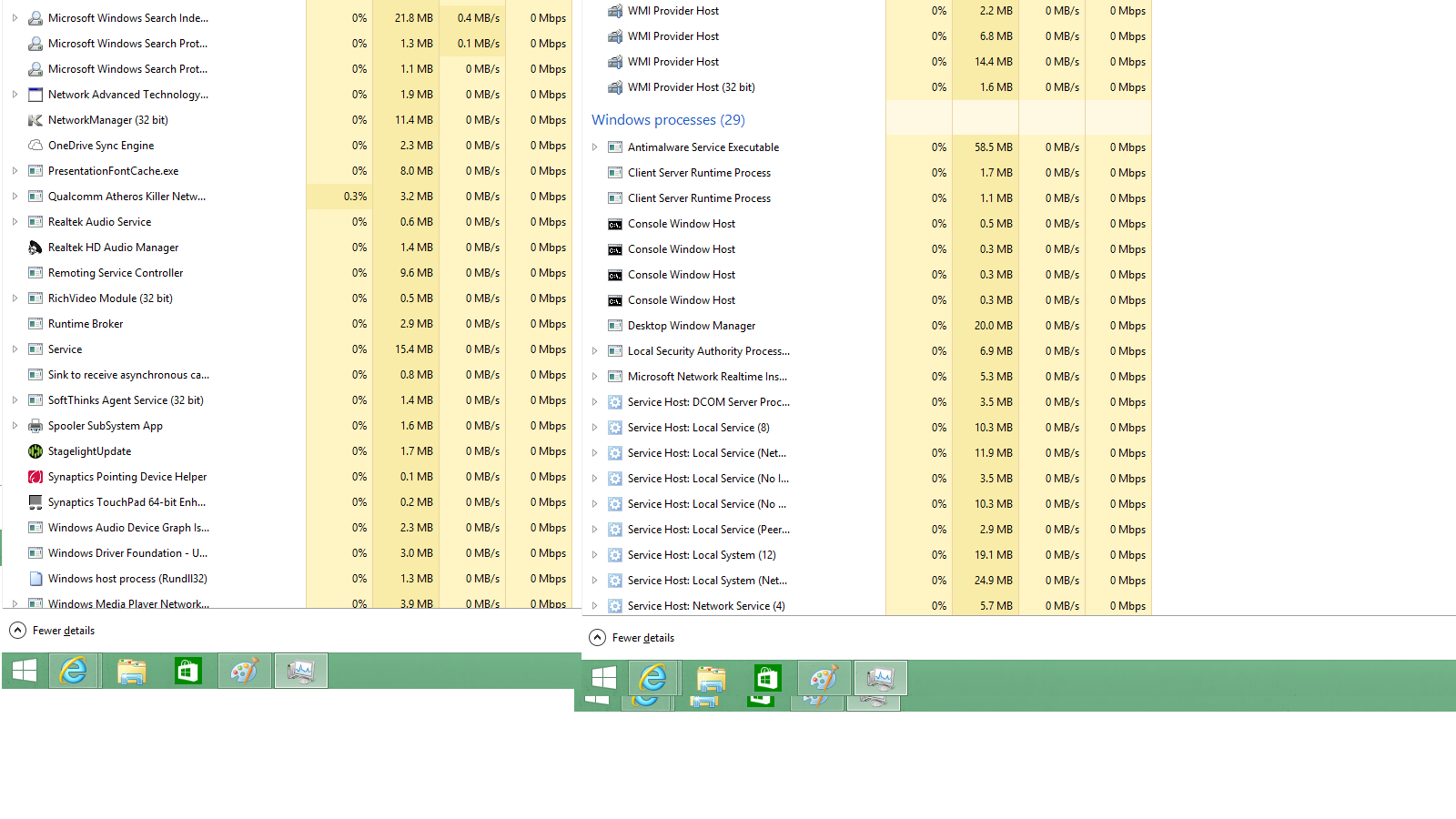Select the Desktop Window Manager process name
Screen dimensions: 1456x819
pyautogui.click(x=691, y=326)
